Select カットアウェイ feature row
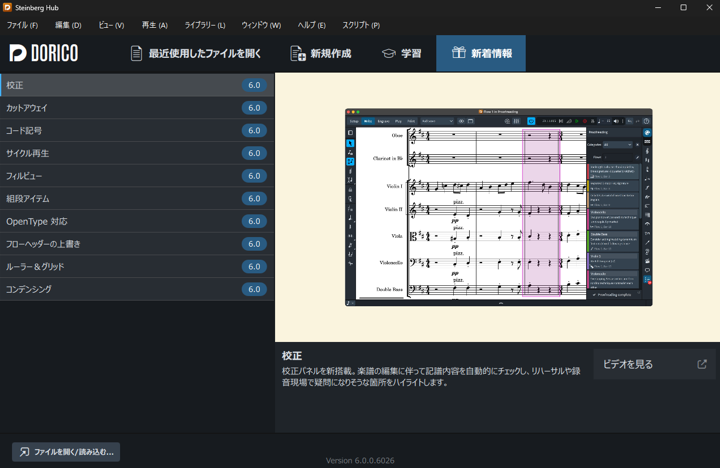The image size is (720, 468). click(137, 108)
